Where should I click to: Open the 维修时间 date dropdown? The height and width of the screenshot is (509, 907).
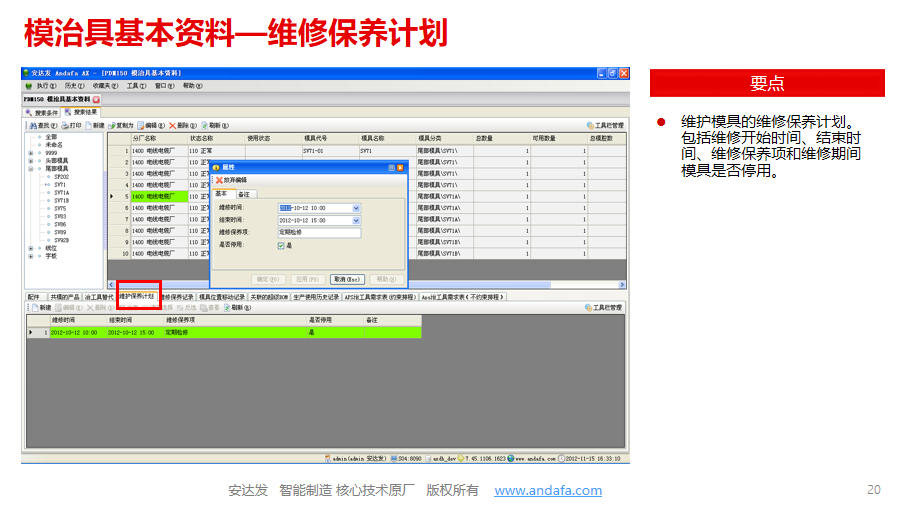(356, 208)
